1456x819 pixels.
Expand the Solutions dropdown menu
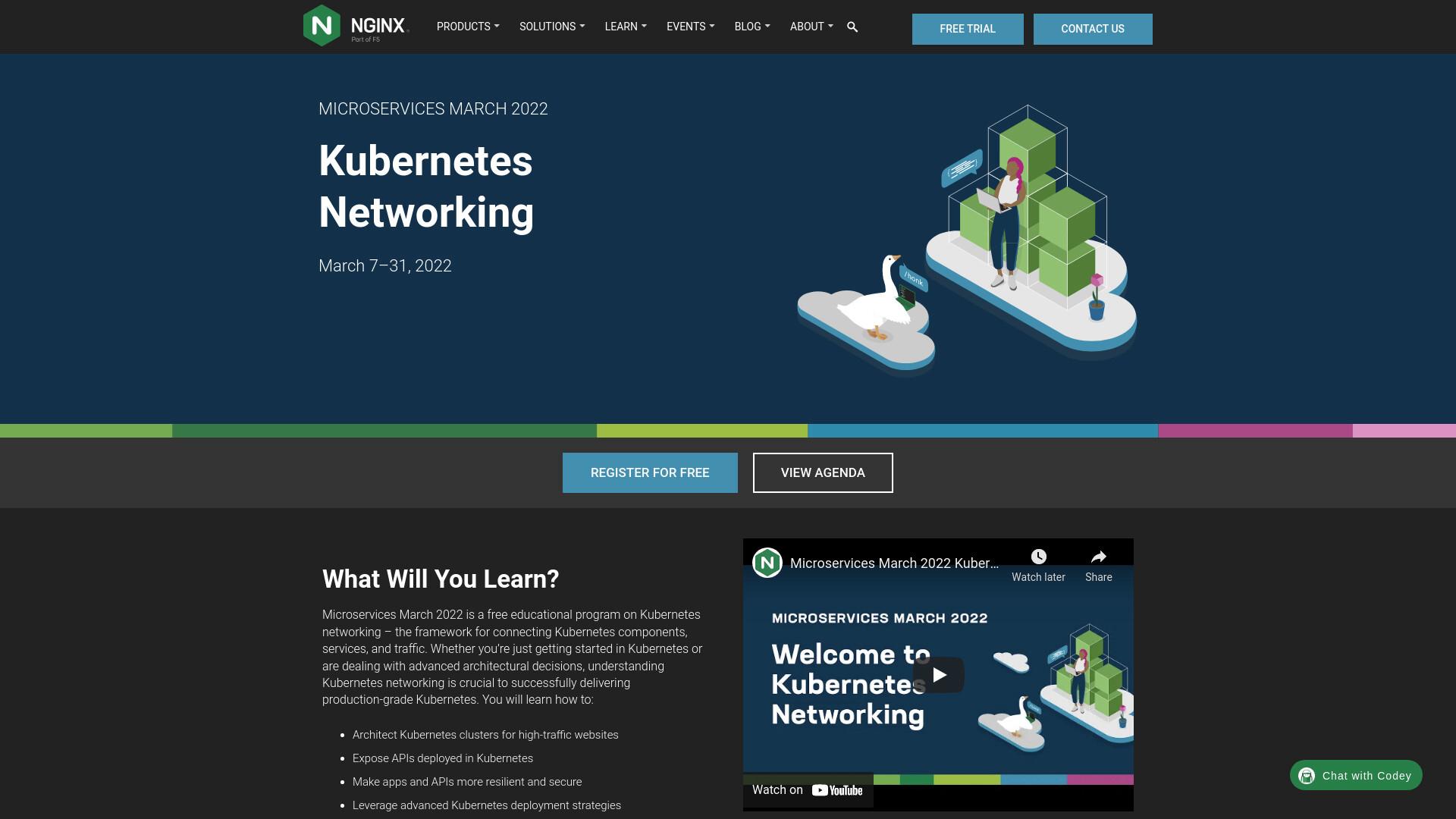point(552,27)
